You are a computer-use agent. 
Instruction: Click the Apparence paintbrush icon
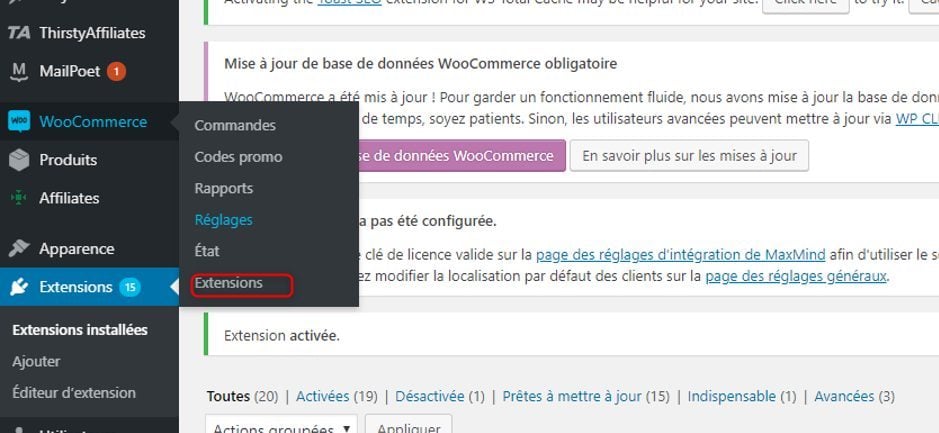click(x=19, y=249)
